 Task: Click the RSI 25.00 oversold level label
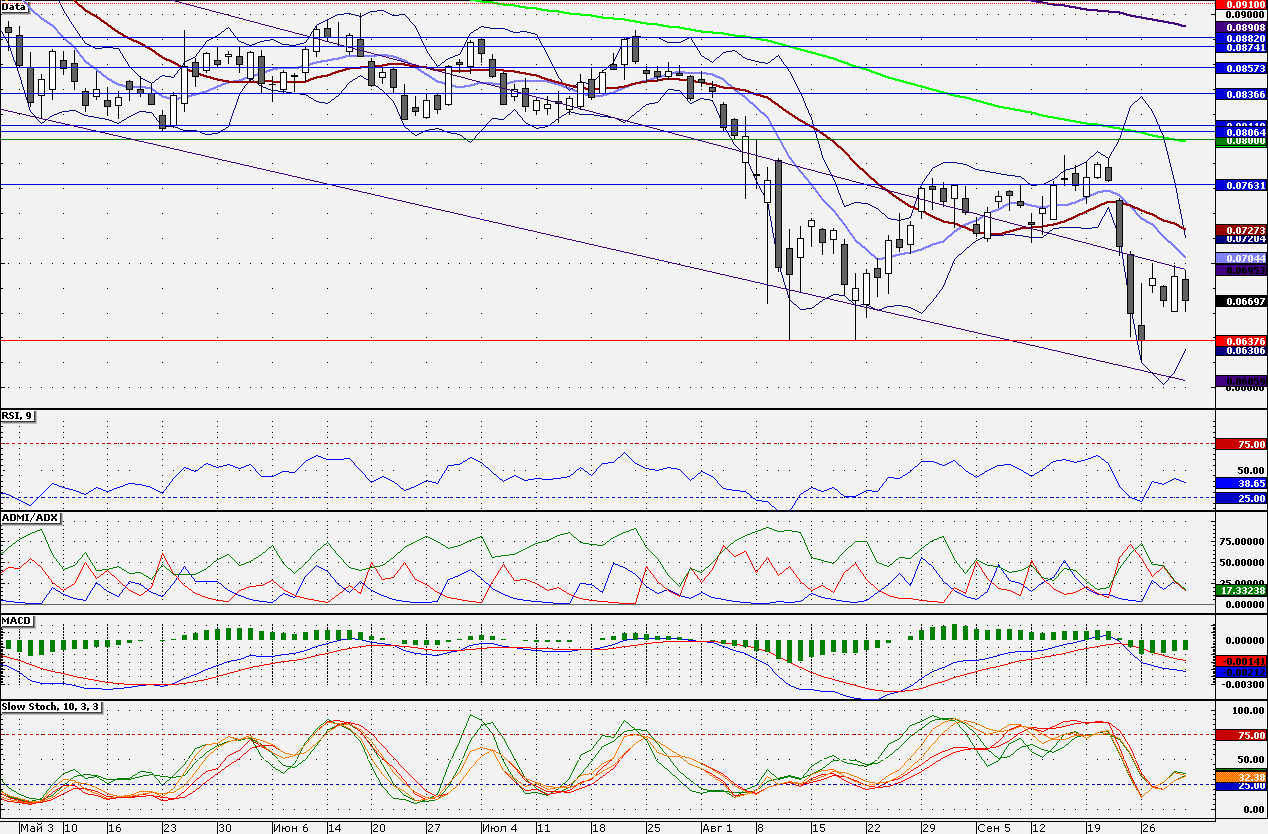[x=1241, y=498]
